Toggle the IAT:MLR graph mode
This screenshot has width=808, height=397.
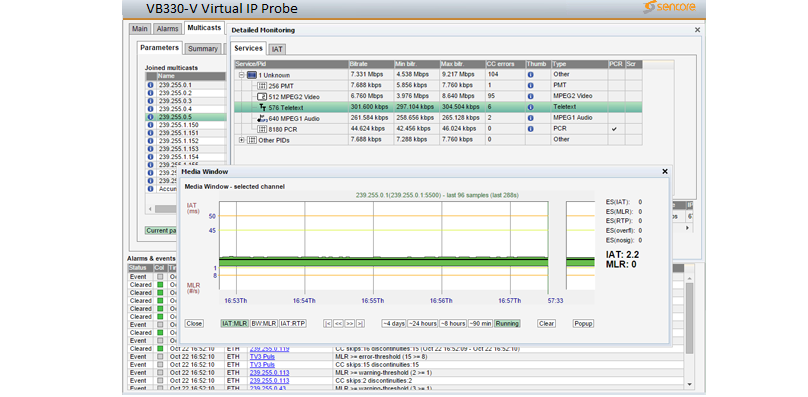point(234,324)
